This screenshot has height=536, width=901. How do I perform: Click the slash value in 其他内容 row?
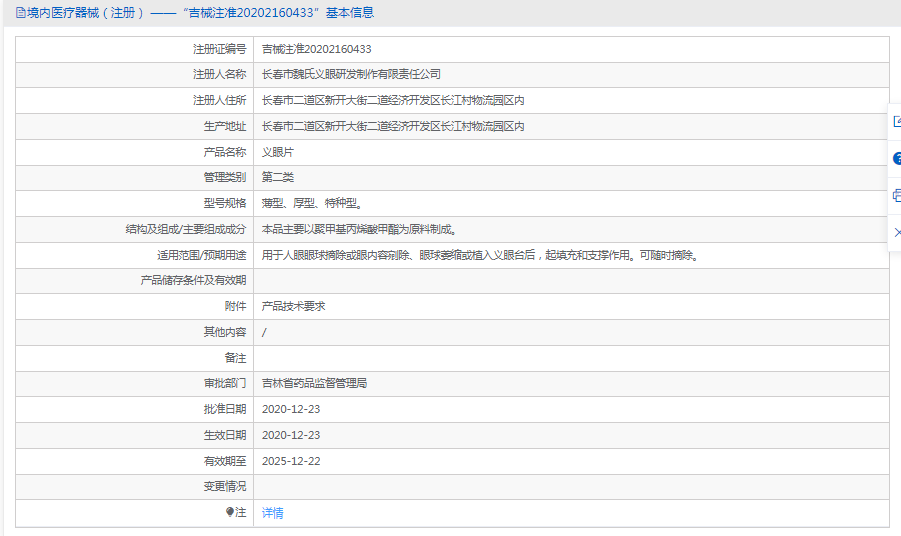click(x=264, y=333)
